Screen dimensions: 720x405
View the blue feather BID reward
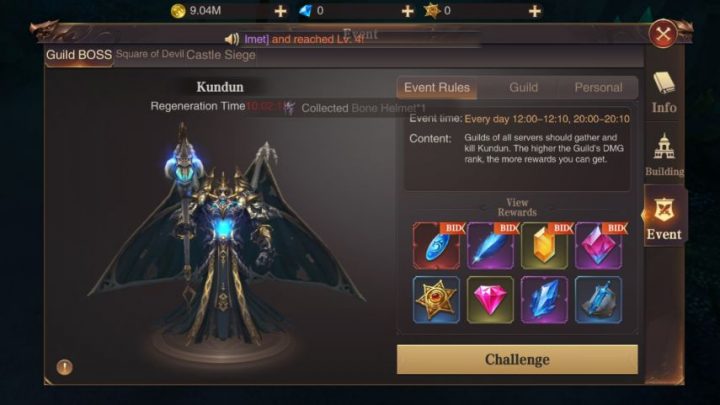coord(490,246)
